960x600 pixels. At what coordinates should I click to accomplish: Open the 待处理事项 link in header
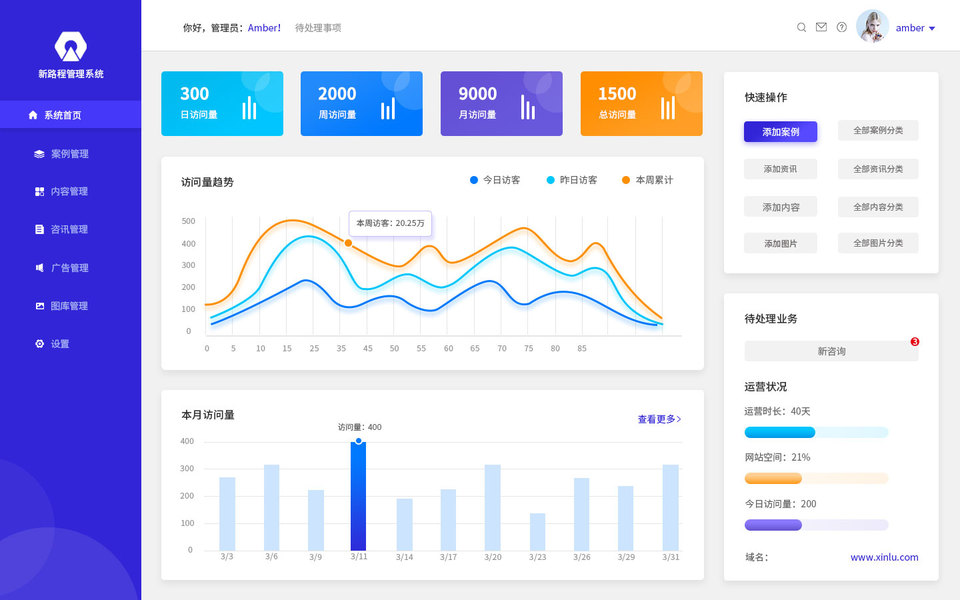tap(318, 28)
